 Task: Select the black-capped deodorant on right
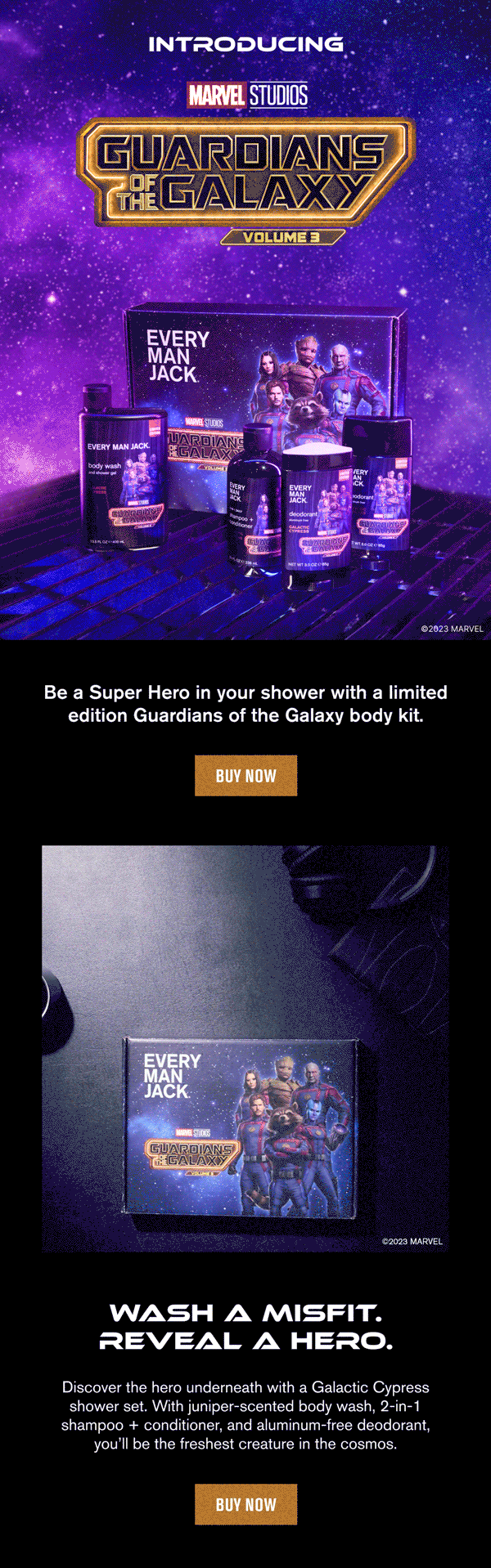pyautogui.click(x=376, y=493)
